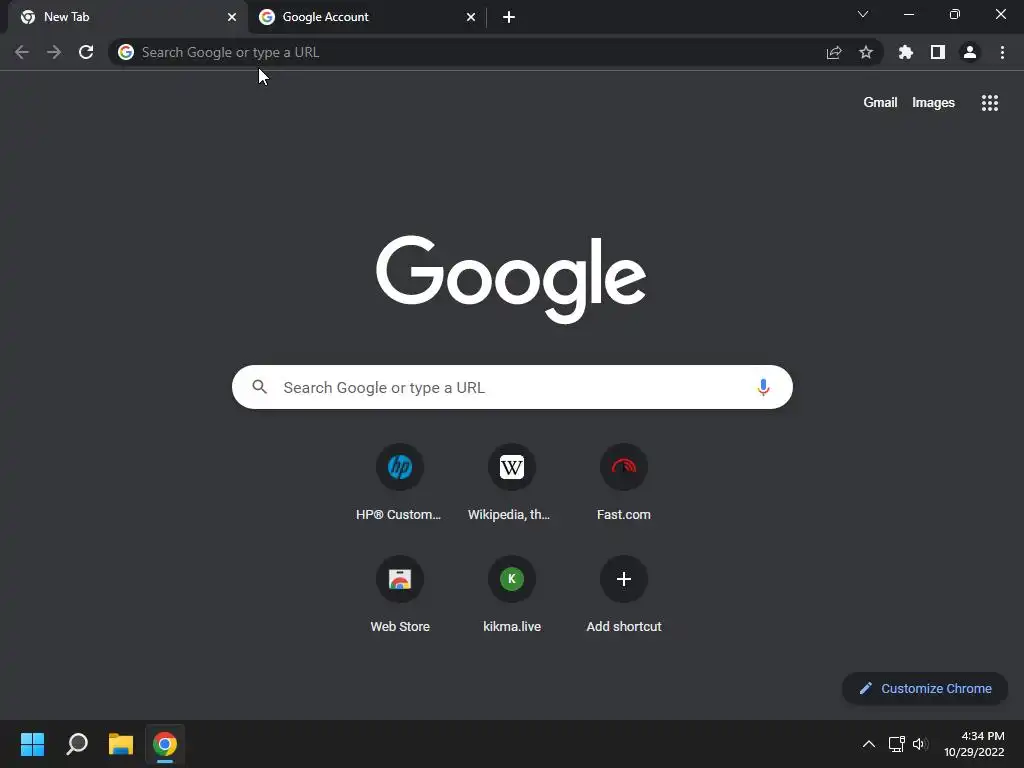This screenshot has width=1024, height=768.
Task: Open the Fast.com shortcut
Action: click(x=624, y=483)
